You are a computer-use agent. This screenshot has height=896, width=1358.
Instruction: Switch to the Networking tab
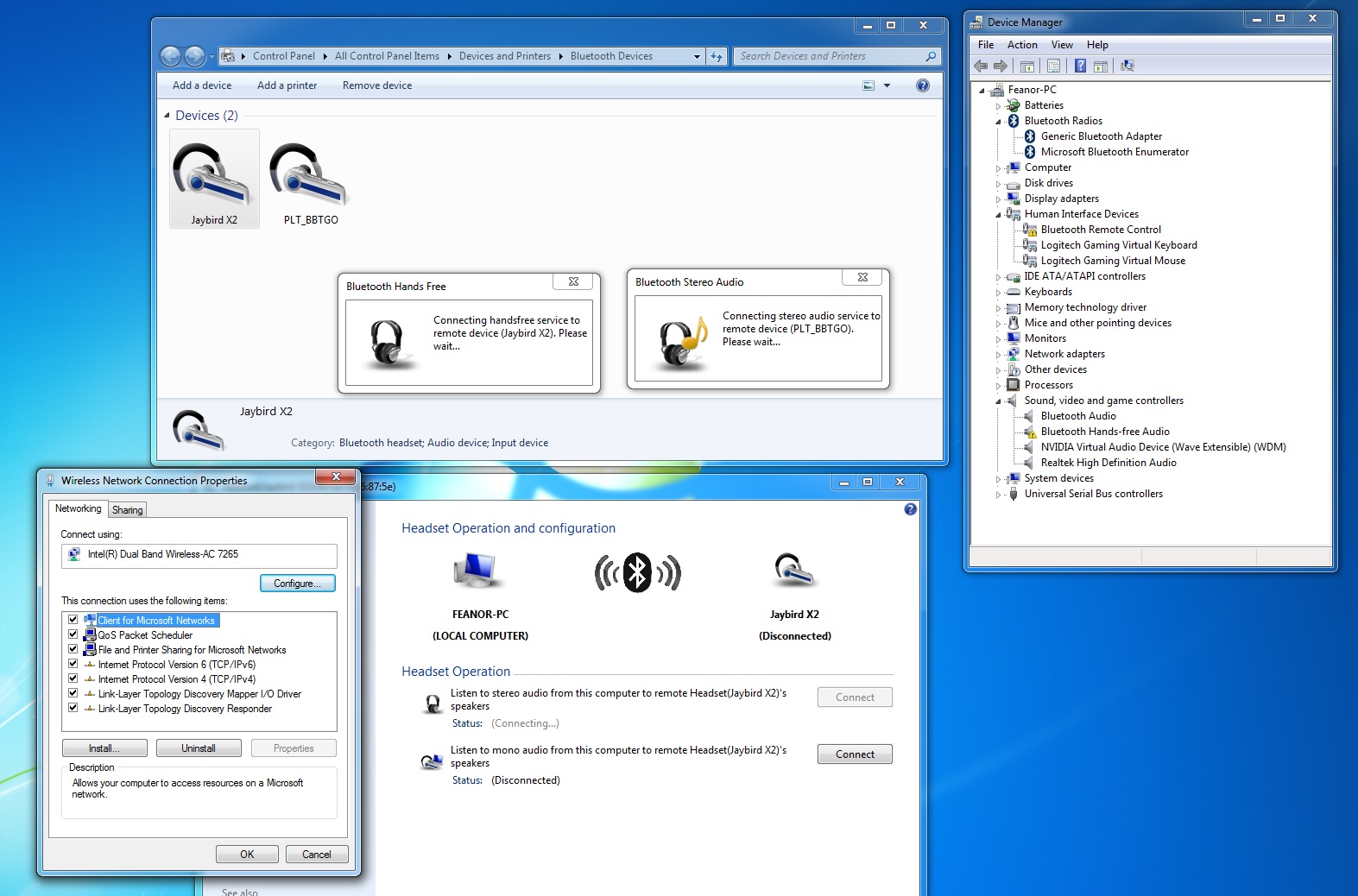[79, 508]
